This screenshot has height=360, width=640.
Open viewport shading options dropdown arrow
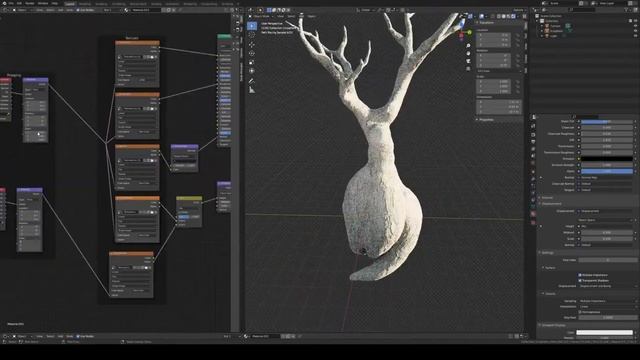point(518,16)
